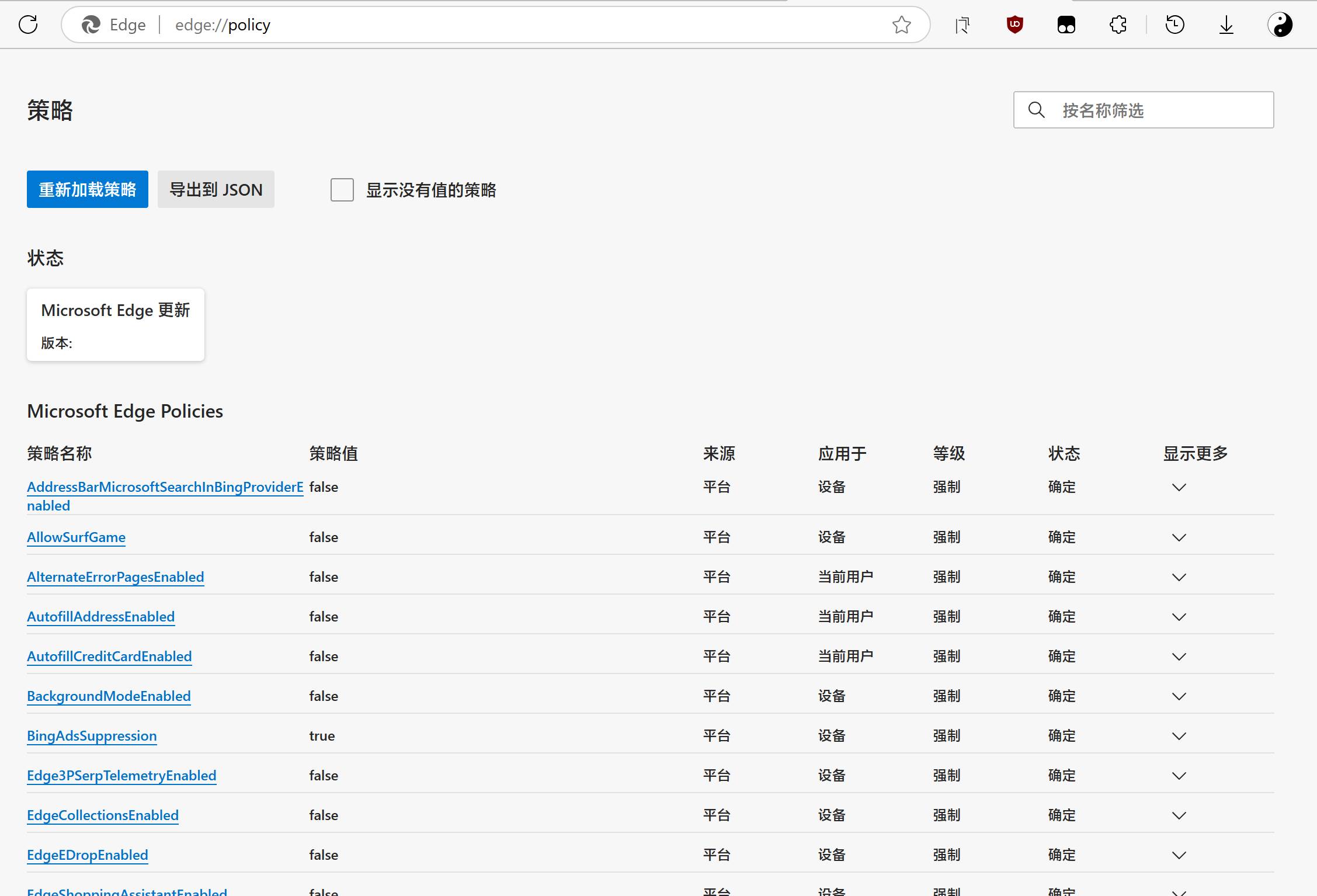Click the 策略名称 column header
Image resolution: width=1317 pixels, height=896 pixels.
click(60, 453)
